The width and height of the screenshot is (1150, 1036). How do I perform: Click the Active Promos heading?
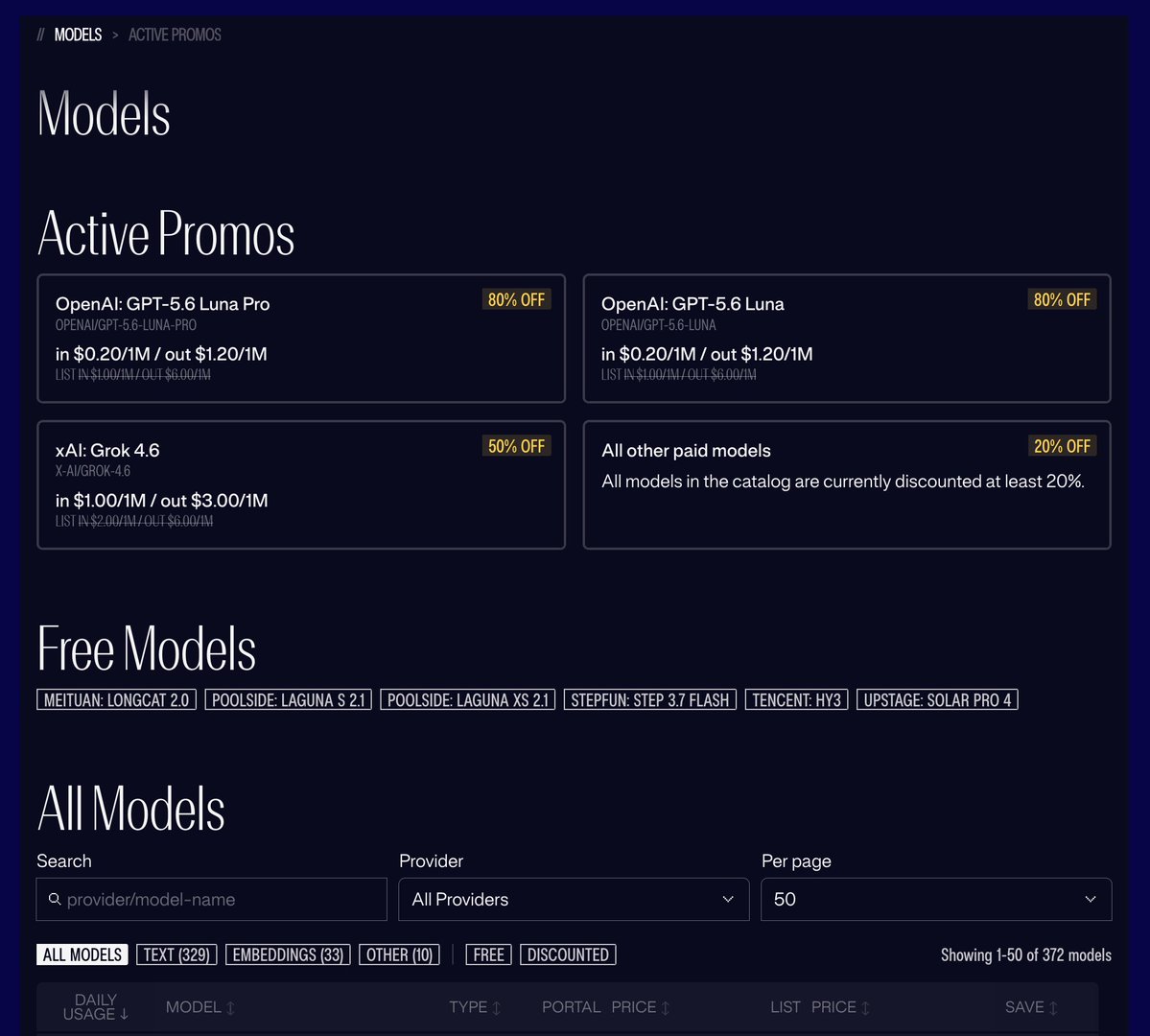(x=166, y=233)
